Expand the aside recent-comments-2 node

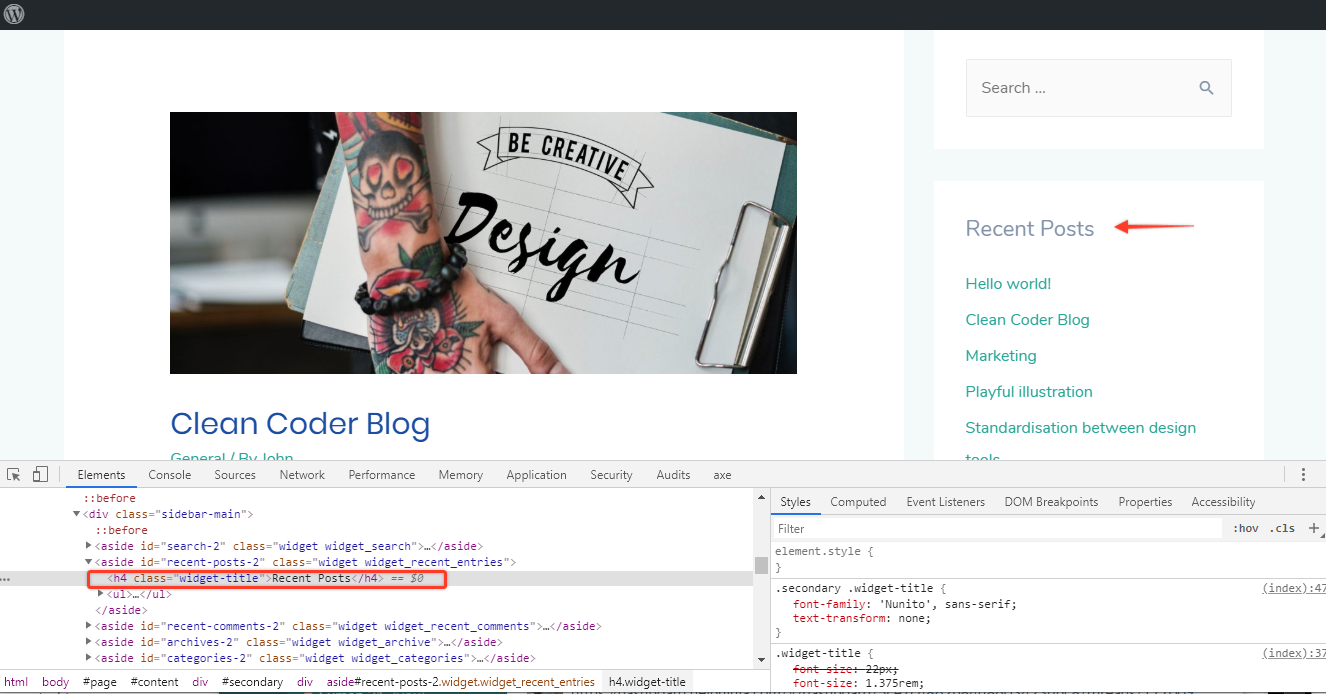(89, 626)
